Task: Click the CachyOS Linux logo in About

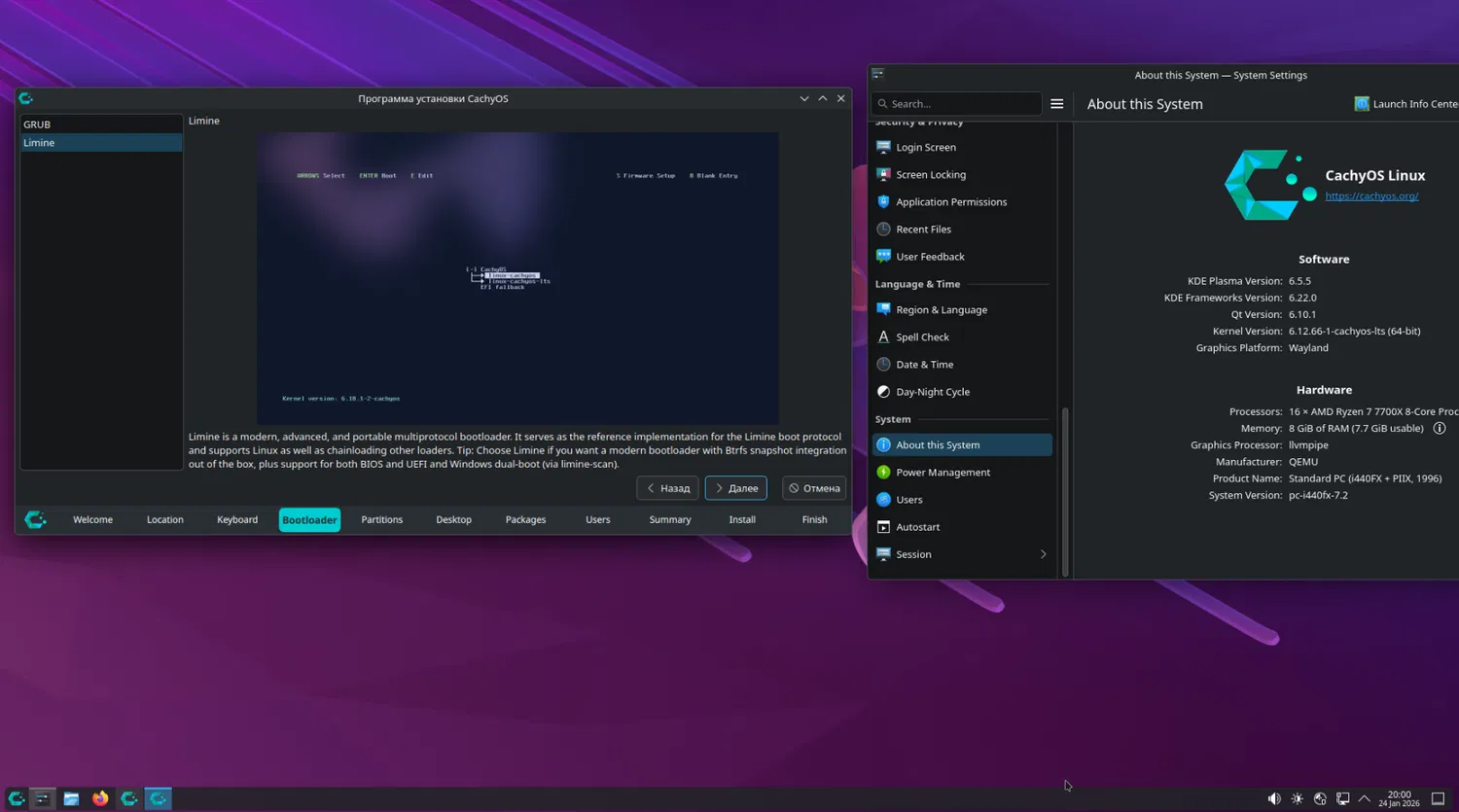Action: (1271, 185)
